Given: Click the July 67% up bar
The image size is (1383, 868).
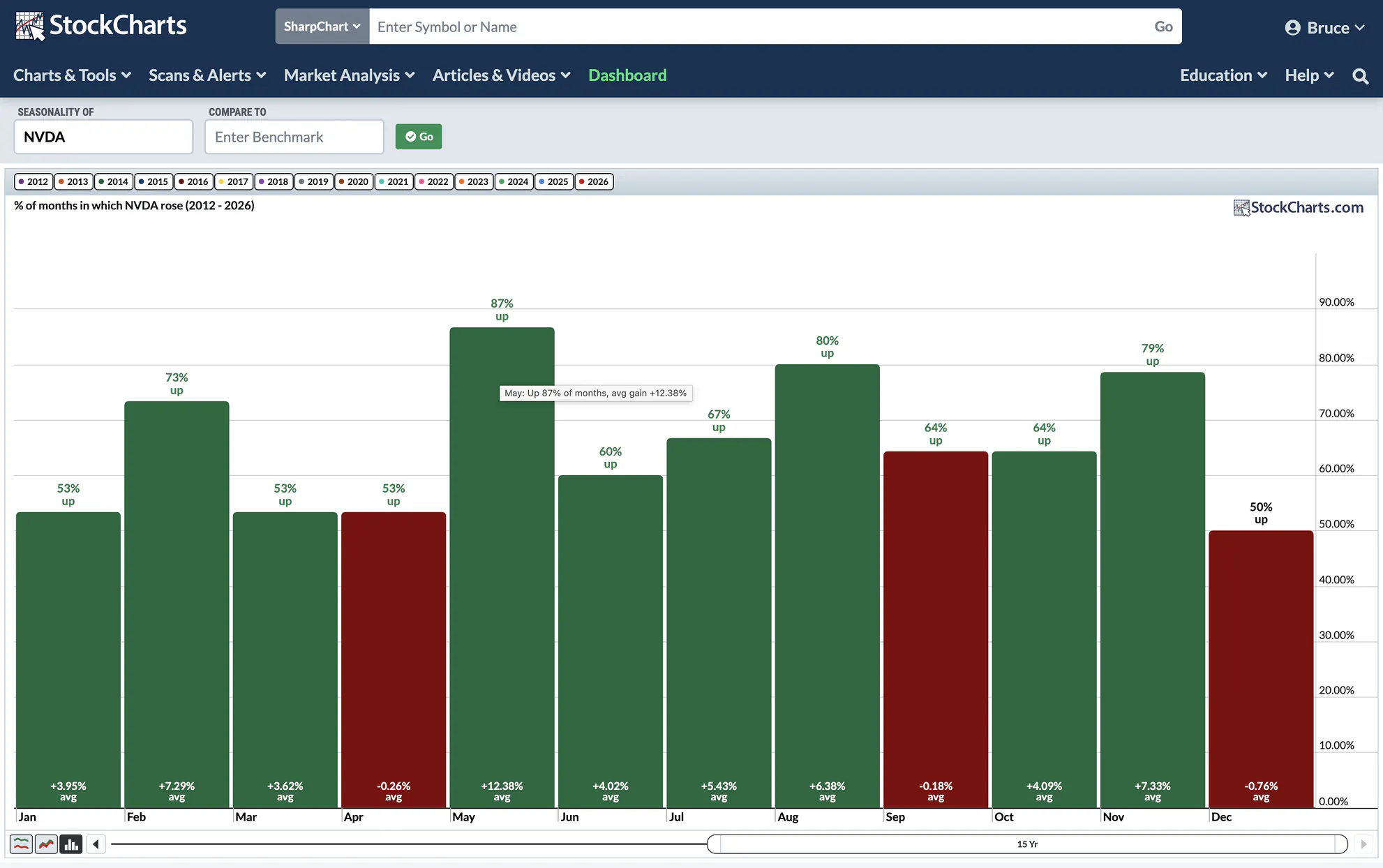Looking at the screenshot, I should coord(719,623).
